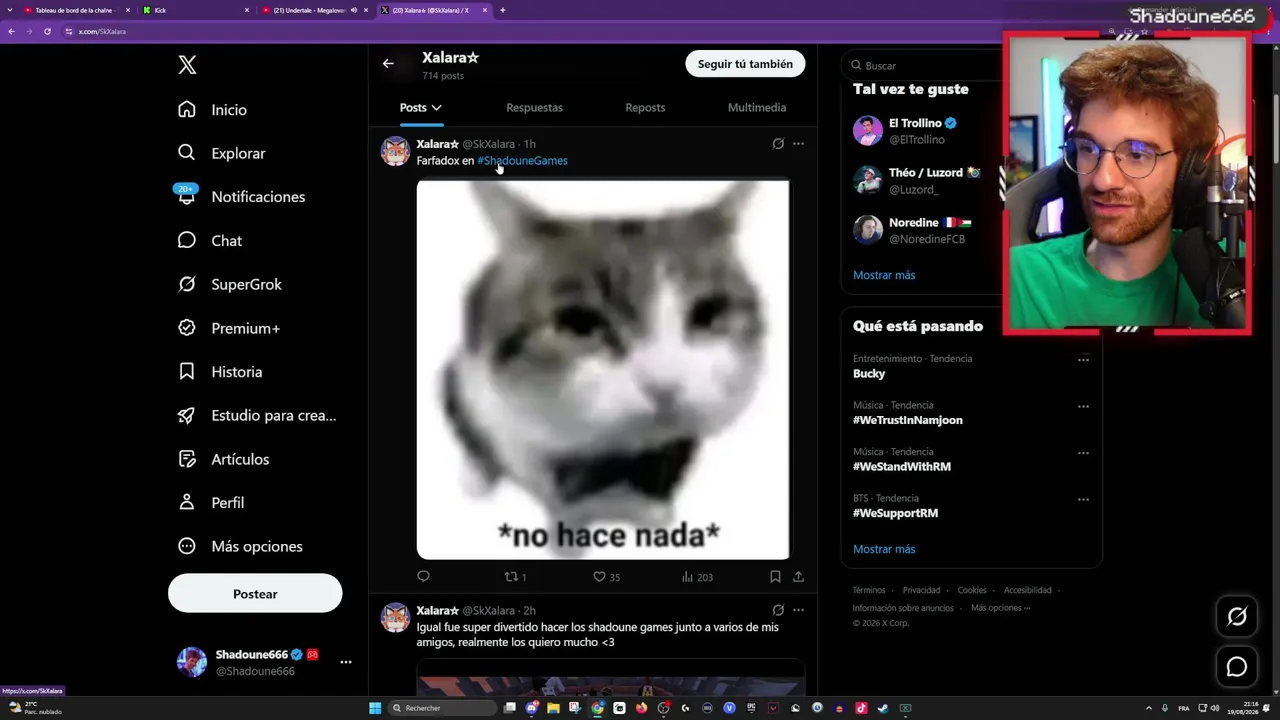The height and width of the screenshot is (720, 1280).
Task: Open the floating Grok button
Action: pos(1237,617)
